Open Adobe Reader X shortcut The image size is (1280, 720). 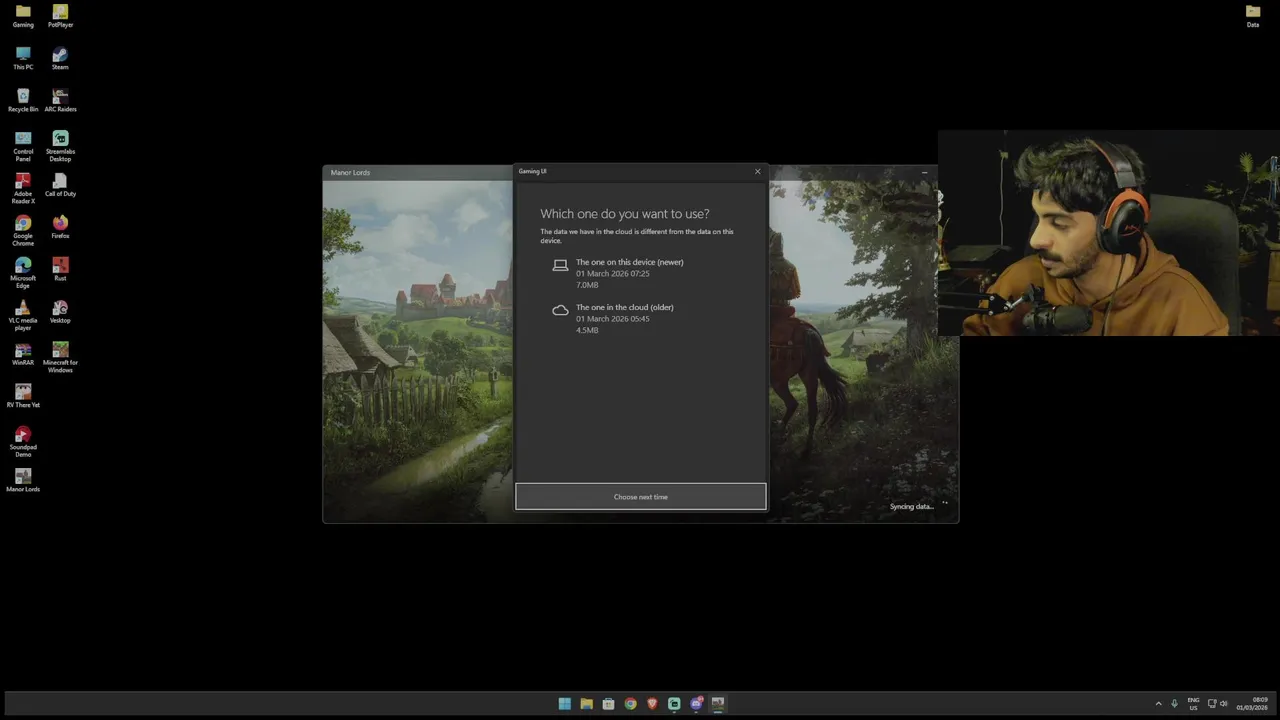click(23, 188)
